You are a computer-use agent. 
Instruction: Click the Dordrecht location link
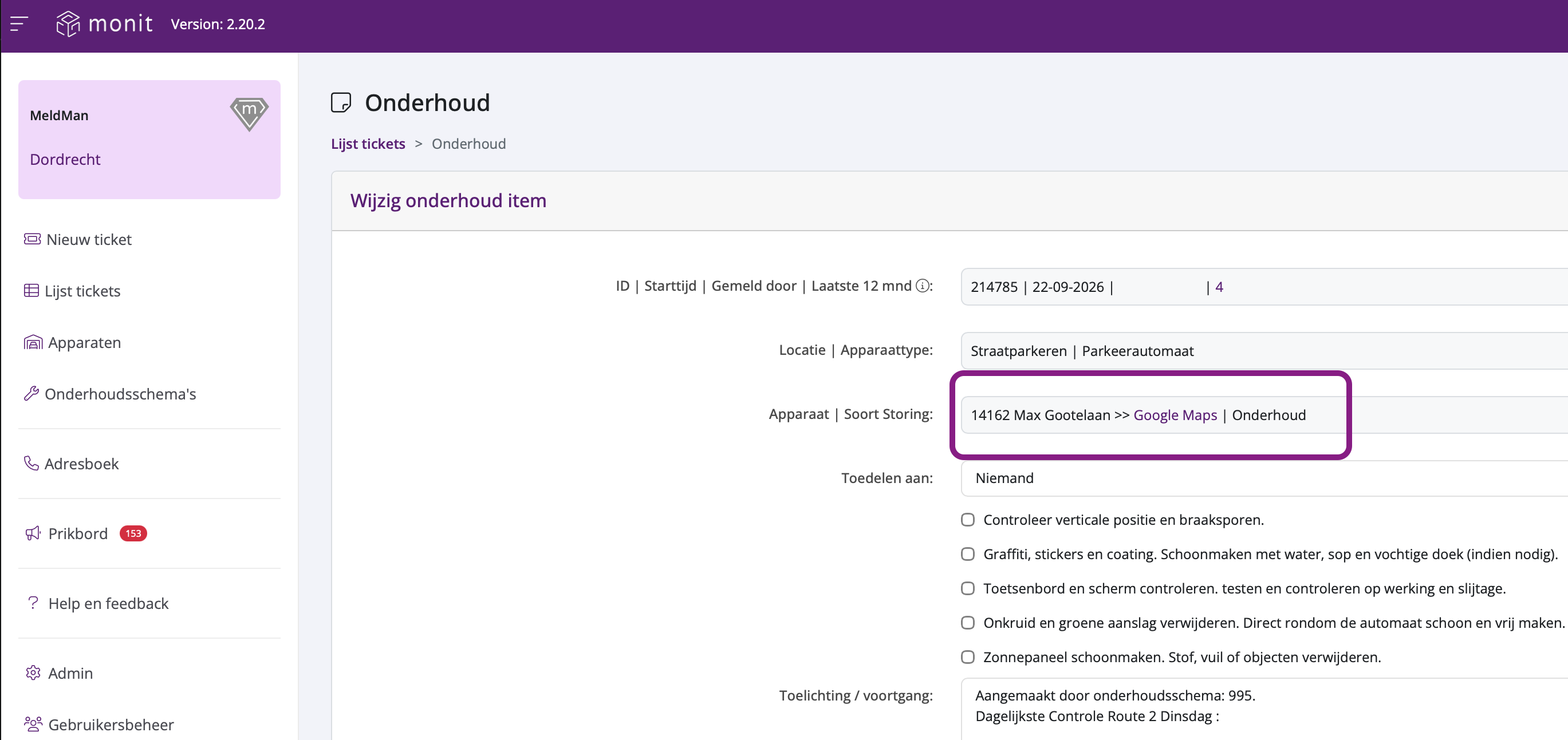[x=65, y=159]
